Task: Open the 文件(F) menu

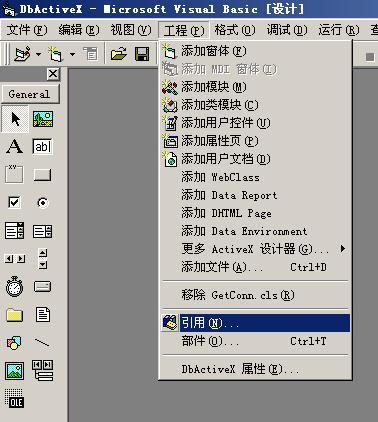Action: (27, 30)
